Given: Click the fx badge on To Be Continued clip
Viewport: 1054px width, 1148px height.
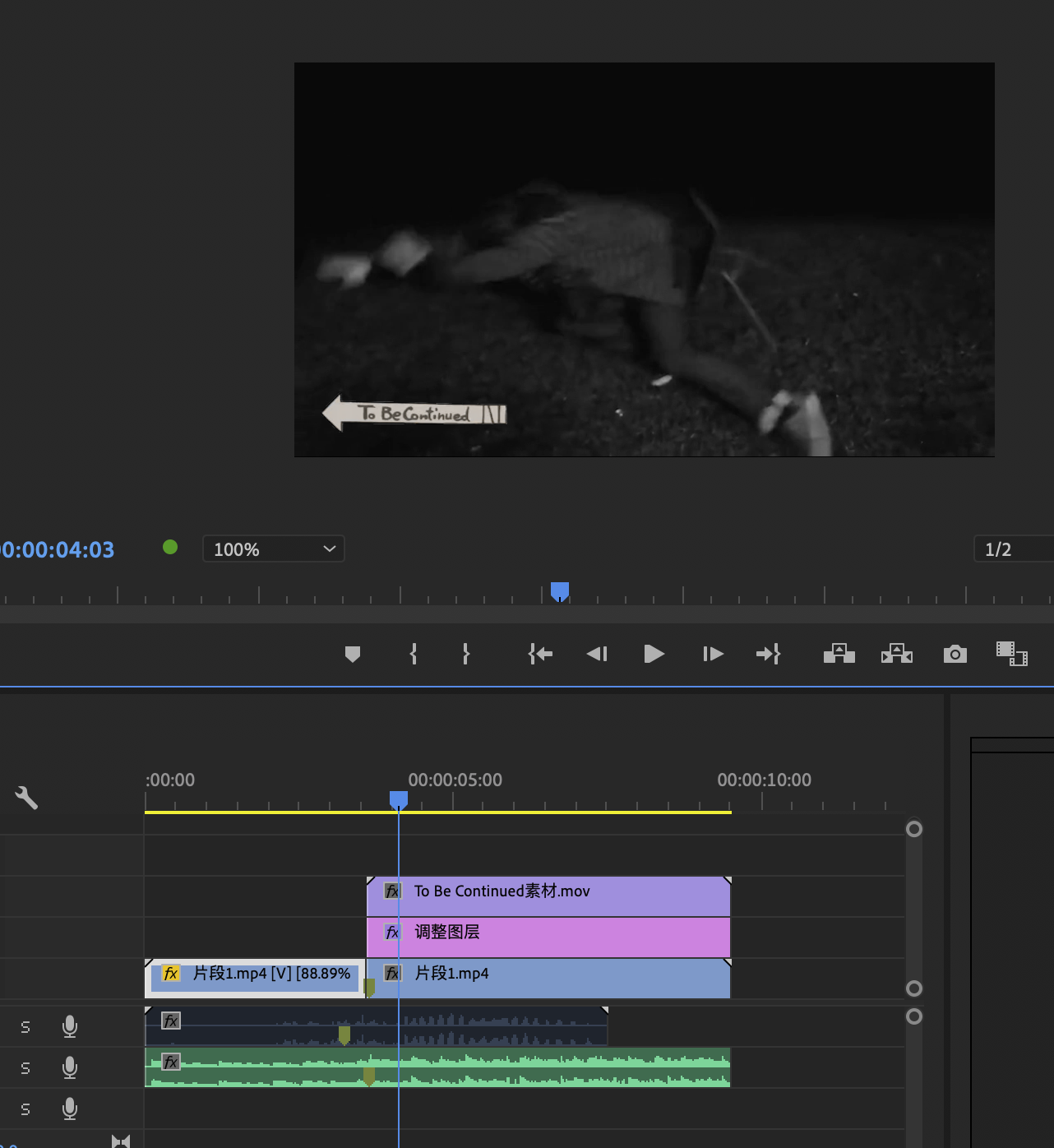Looking at the screenshot, I should [392, 891].
